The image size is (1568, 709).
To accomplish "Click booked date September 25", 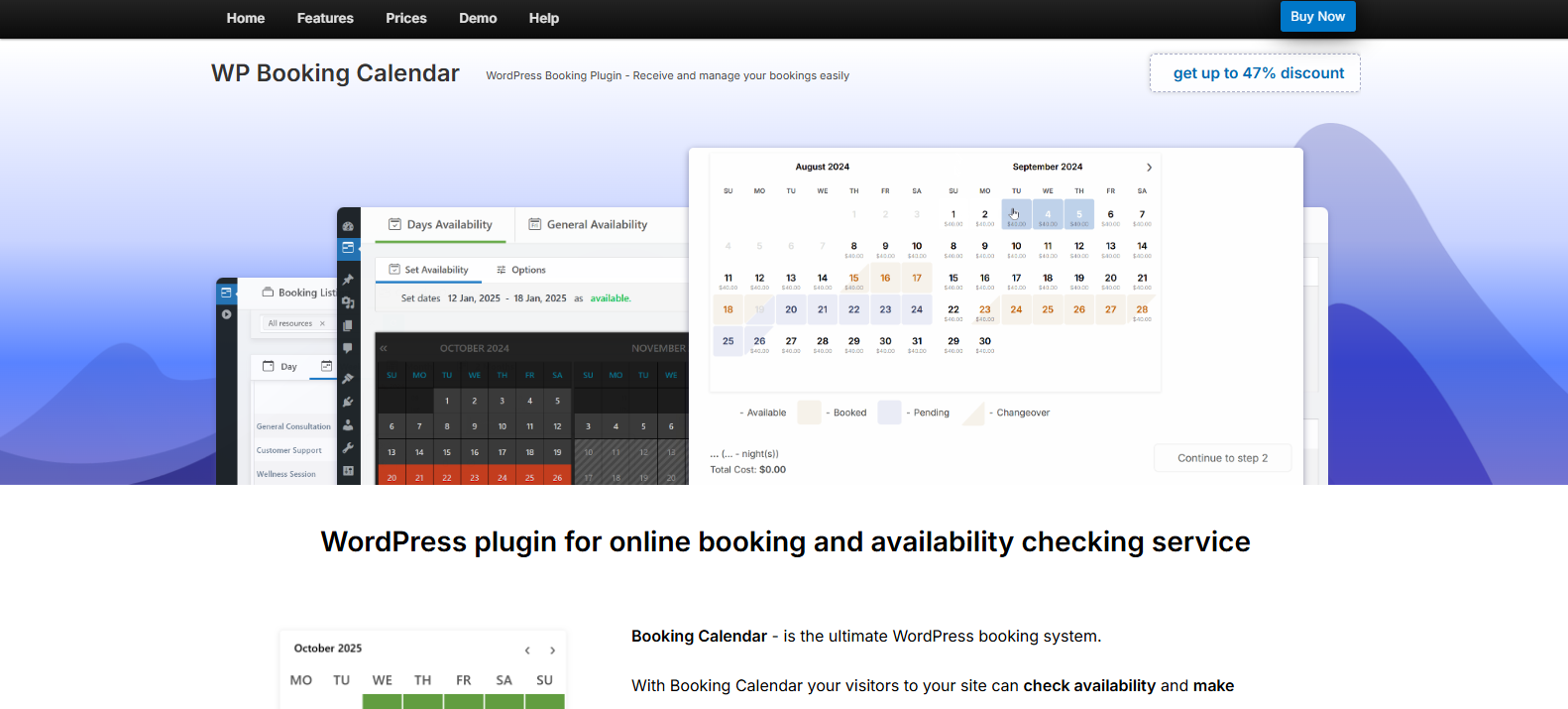I will [x=1048, y=309].
